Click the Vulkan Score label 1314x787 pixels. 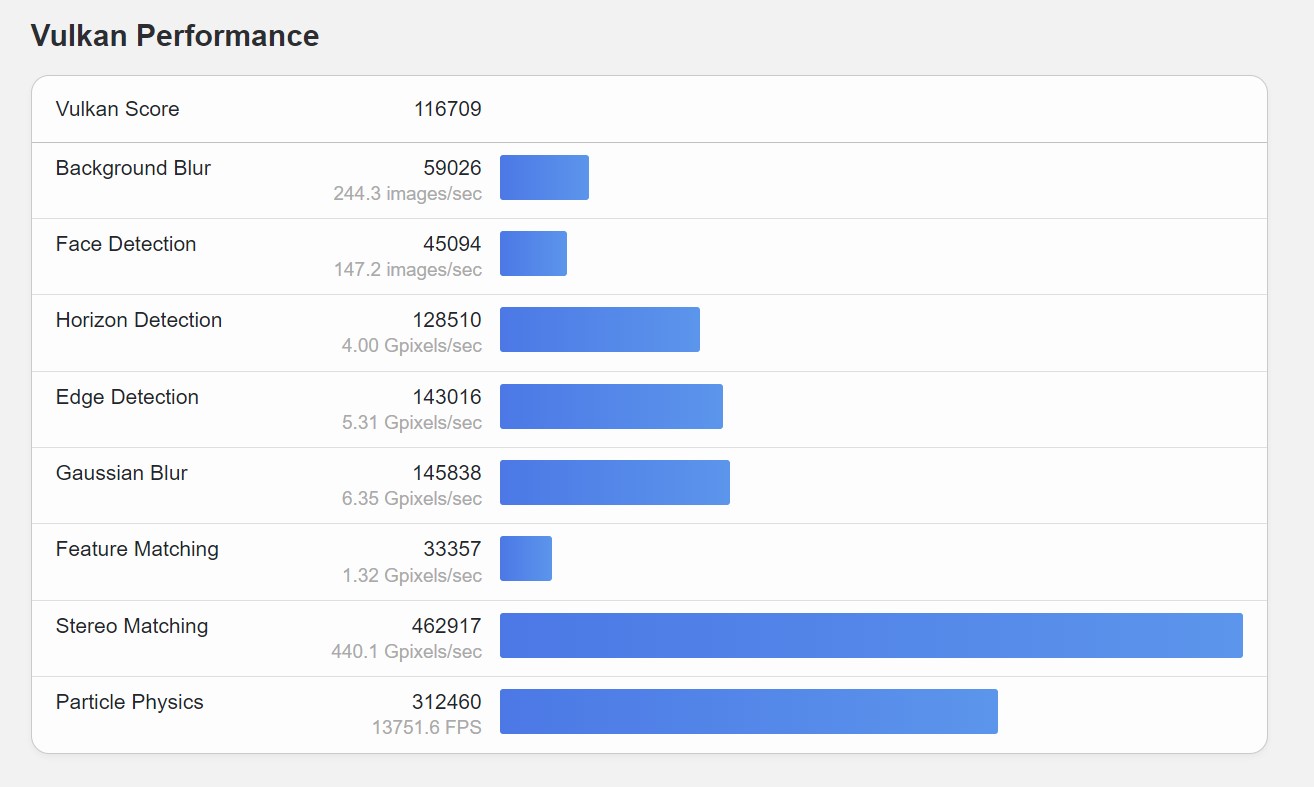(118, 109)
